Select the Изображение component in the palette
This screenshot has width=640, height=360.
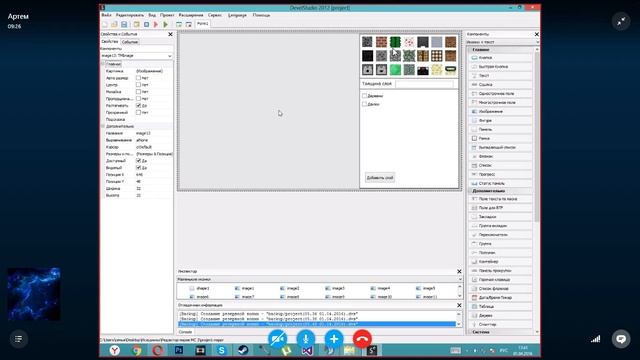click(501, 111)
